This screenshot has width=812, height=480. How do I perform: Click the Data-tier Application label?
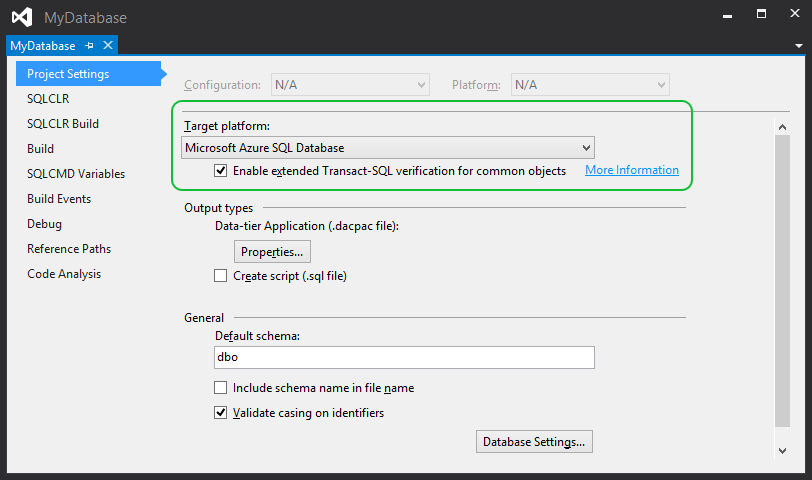coord(307,226)
